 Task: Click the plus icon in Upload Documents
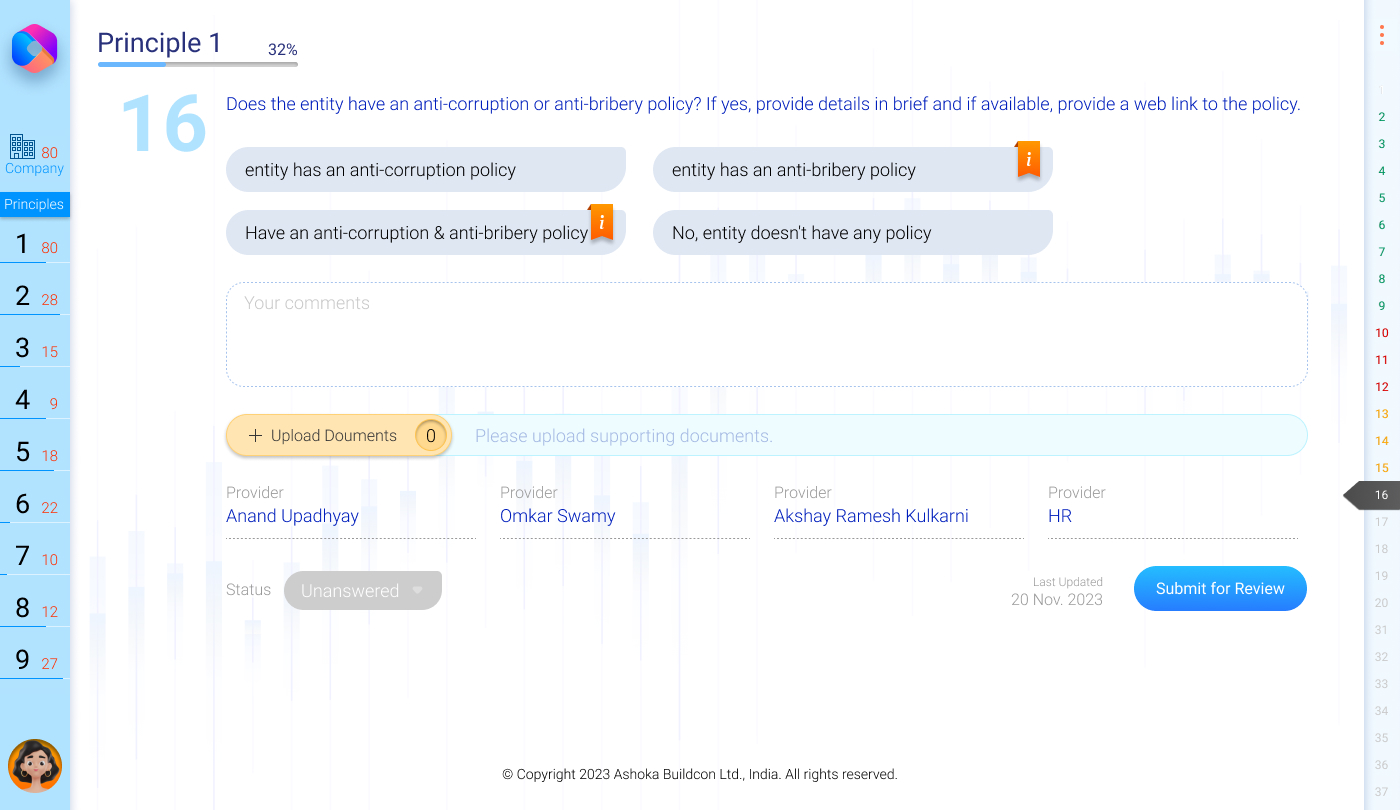255,436
